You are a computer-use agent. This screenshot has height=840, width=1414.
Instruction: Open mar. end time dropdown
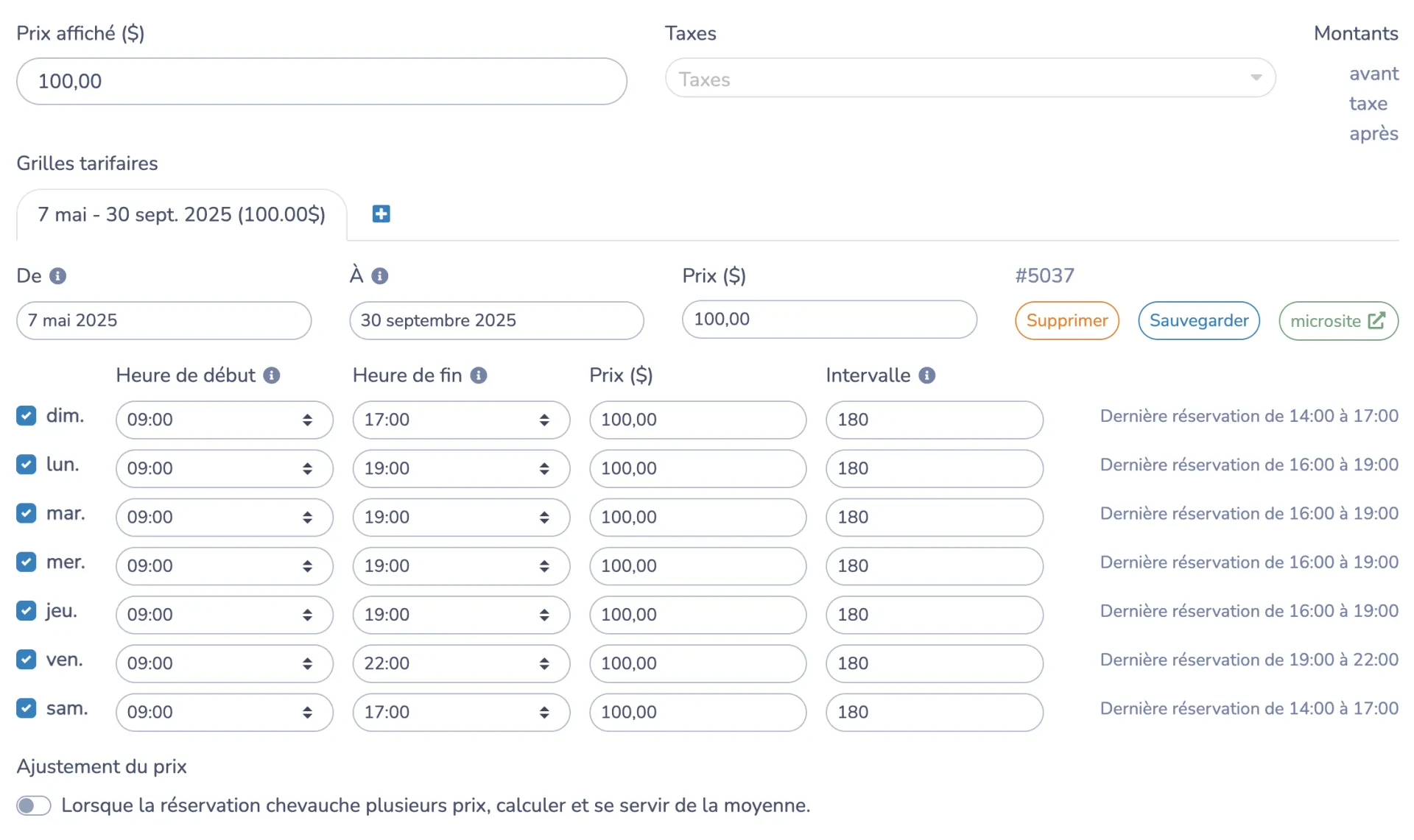pos(461,518)
